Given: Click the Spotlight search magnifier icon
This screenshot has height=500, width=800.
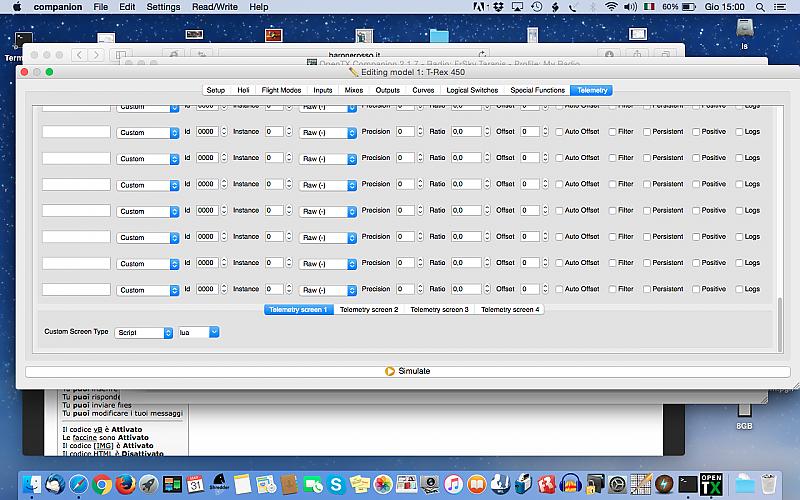Looking at the screenshot, I should pos(762,7).
